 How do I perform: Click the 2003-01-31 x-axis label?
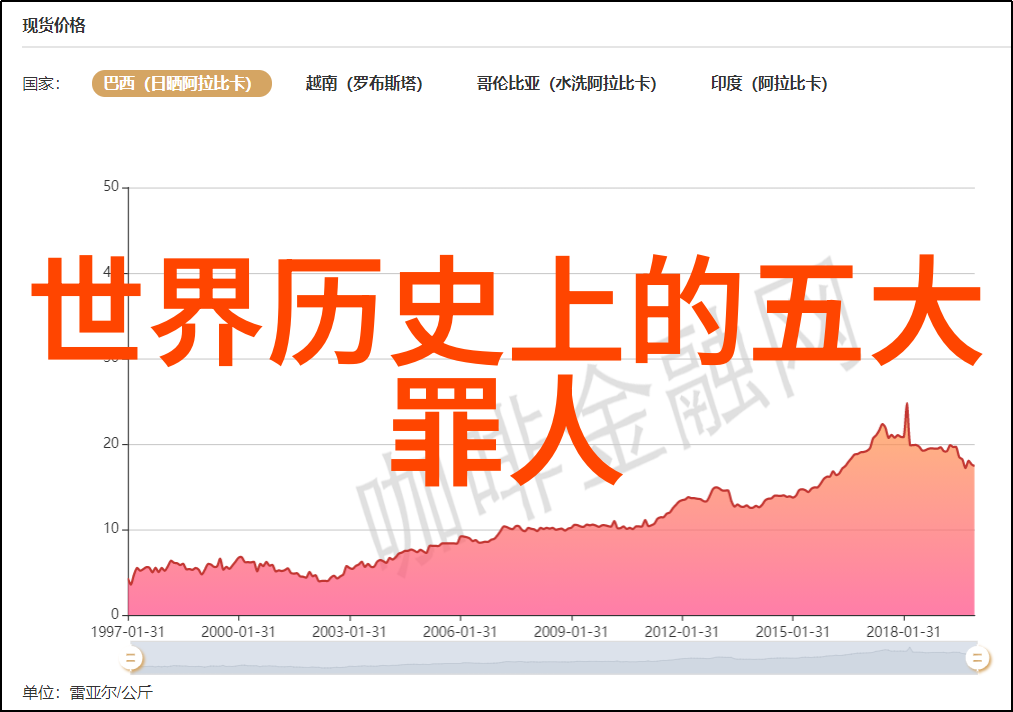tap(350, 631)
